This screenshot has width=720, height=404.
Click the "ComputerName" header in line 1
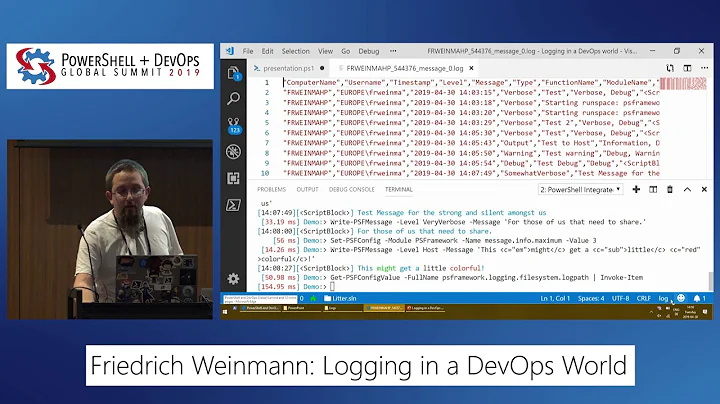click(311, 82)
